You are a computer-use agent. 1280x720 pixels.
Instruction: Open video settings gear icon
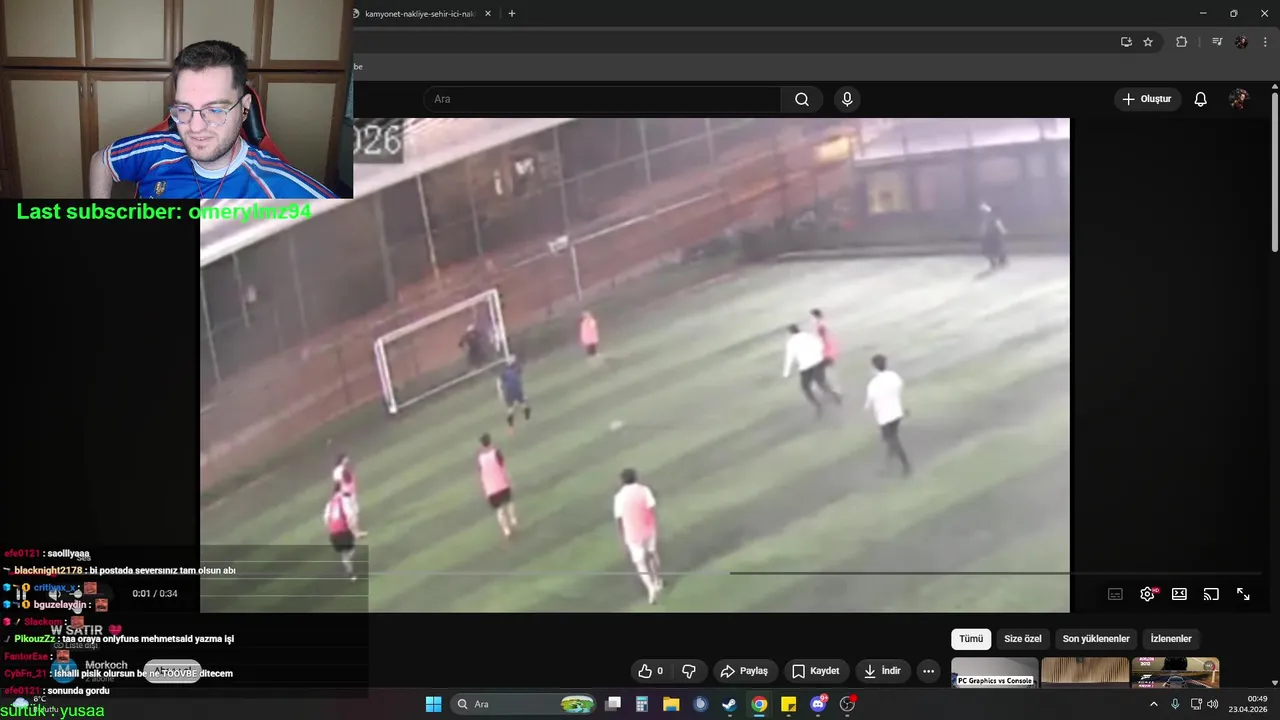[1147, 594]
